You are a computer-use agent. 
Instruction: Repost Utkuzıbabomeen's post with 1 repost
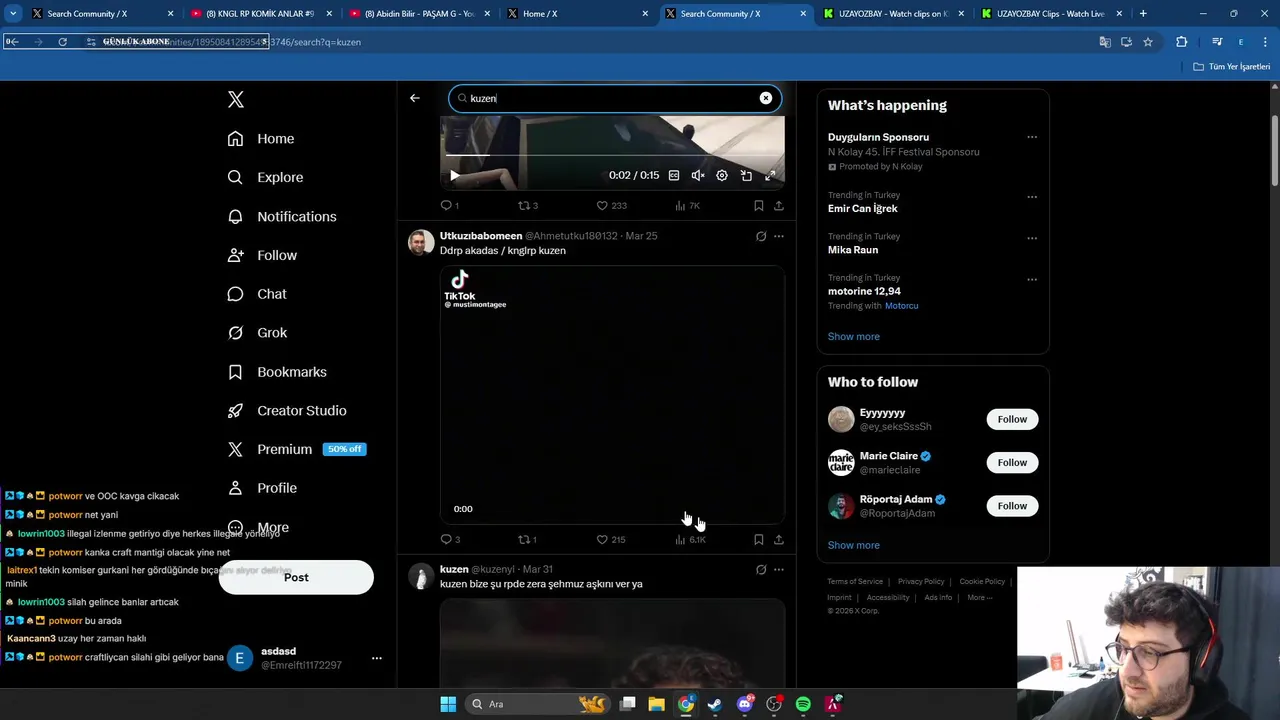[527, 539]
